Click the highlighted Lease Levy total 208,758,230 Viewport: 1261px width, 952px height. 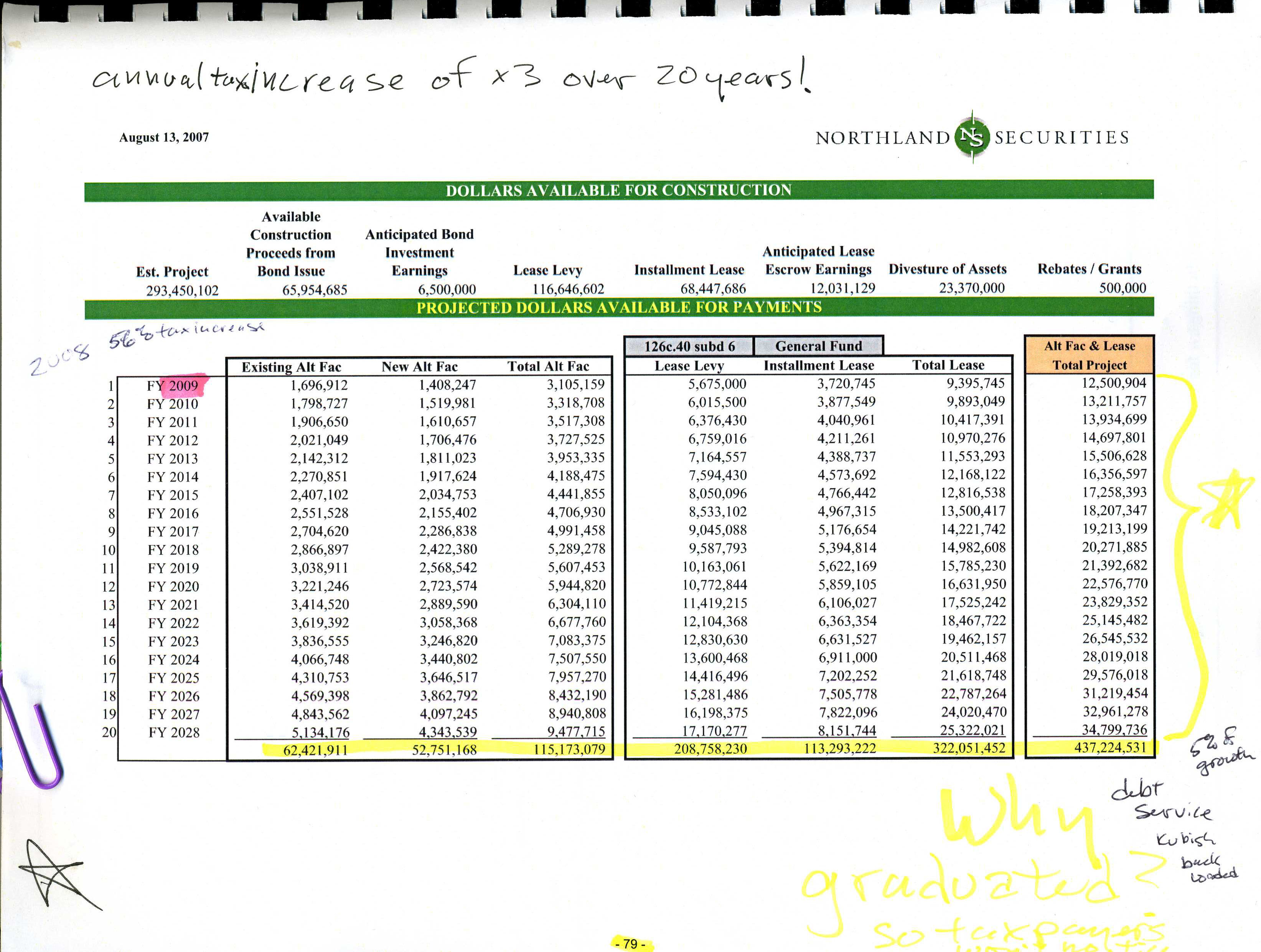(710, 749)
